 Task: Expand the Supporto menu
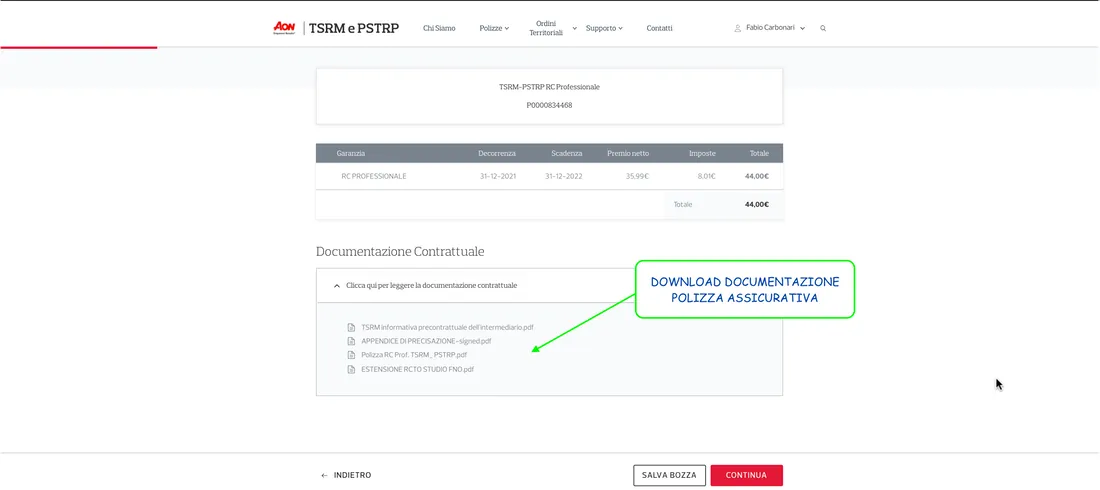coord(604,28)
